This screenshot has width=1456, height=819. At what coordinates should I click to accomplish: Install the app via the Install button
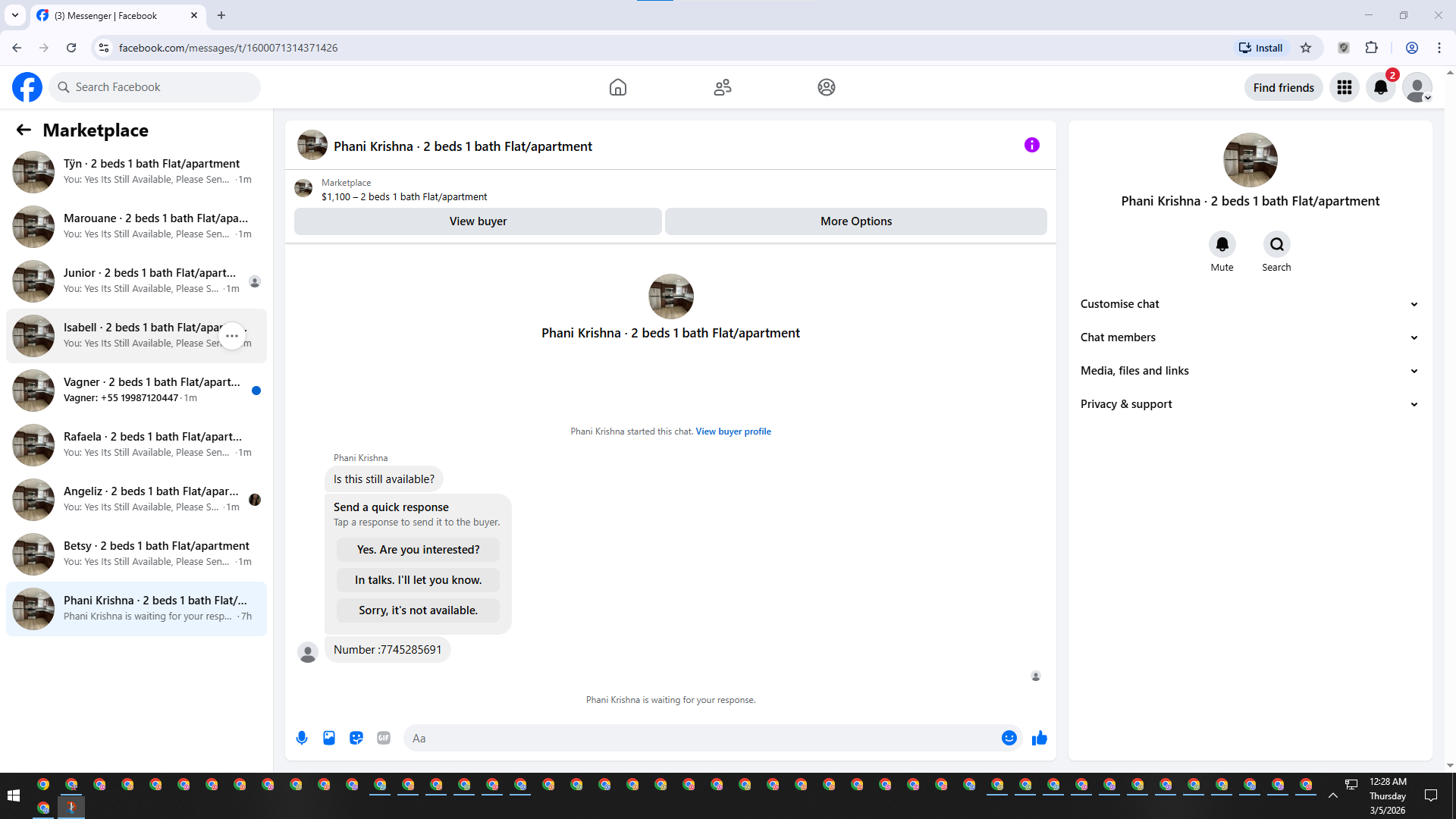pyautogui.click(x=1261, y=48)
